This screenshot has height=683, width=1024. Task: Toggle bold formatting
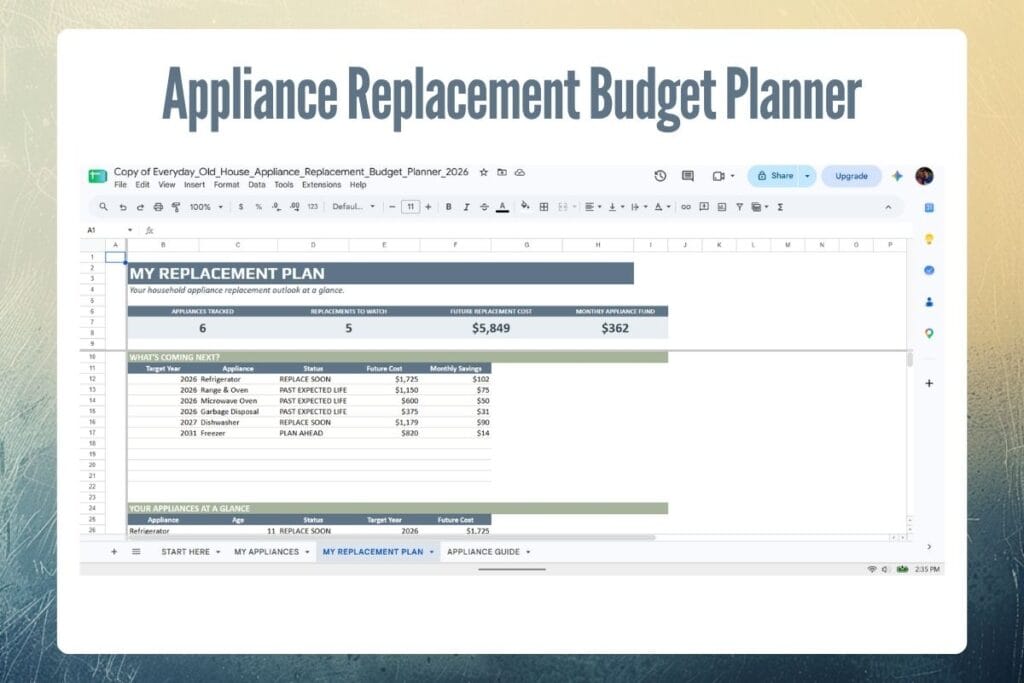click(x=449, y=207)
